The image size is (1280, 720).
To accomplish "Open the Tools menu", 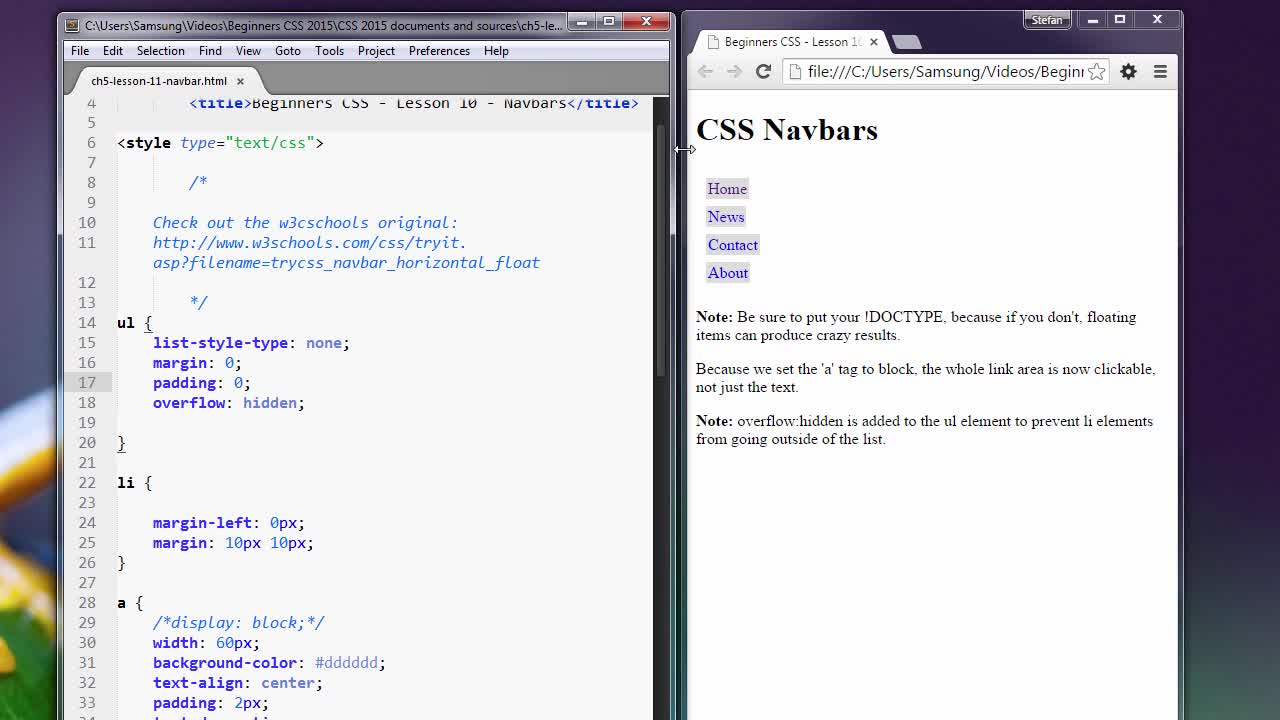I will [329, 51].
